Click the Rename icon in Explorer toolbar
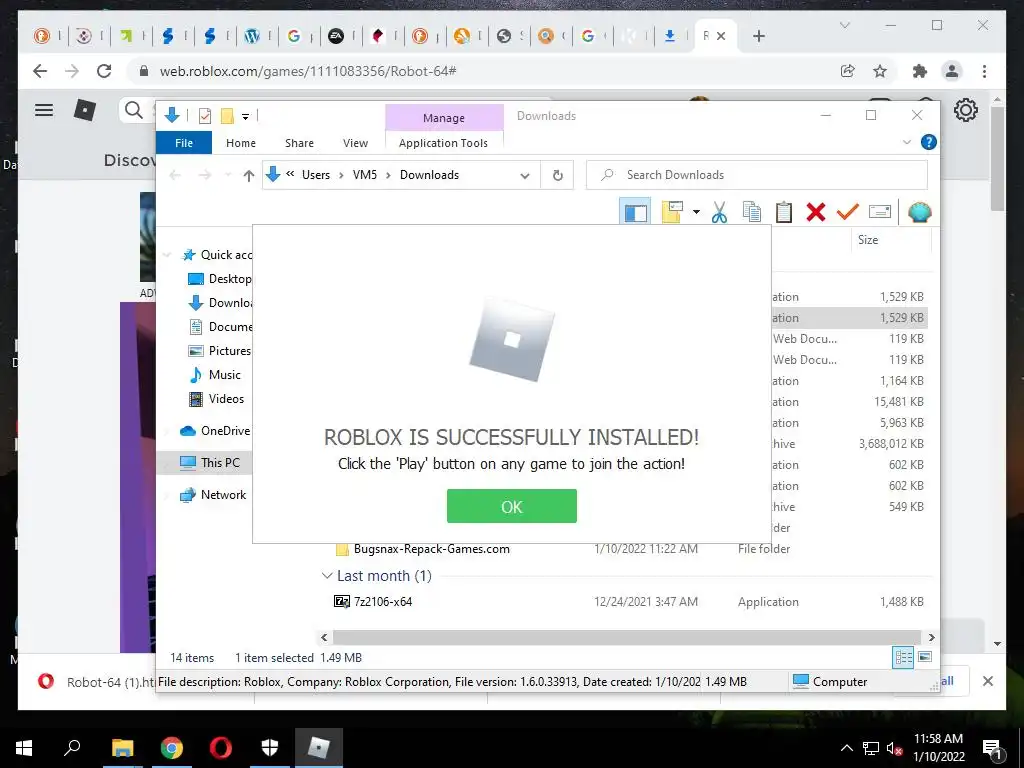Viewport: 1024px width, 768px height. coord(880,212)
